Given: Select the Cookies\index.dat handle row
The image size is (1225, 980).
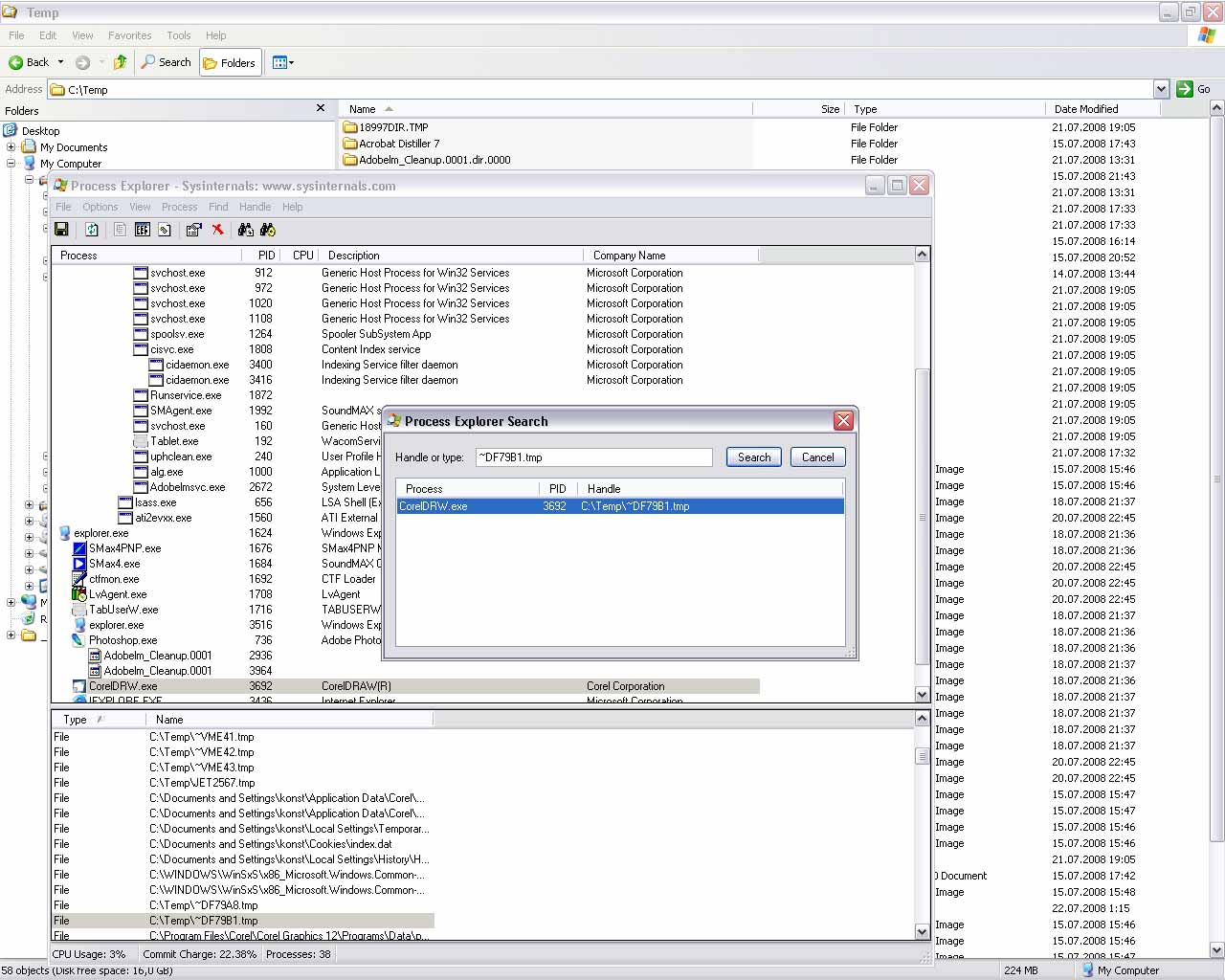Looking at the screenshot, I should (x=243, y=844).
